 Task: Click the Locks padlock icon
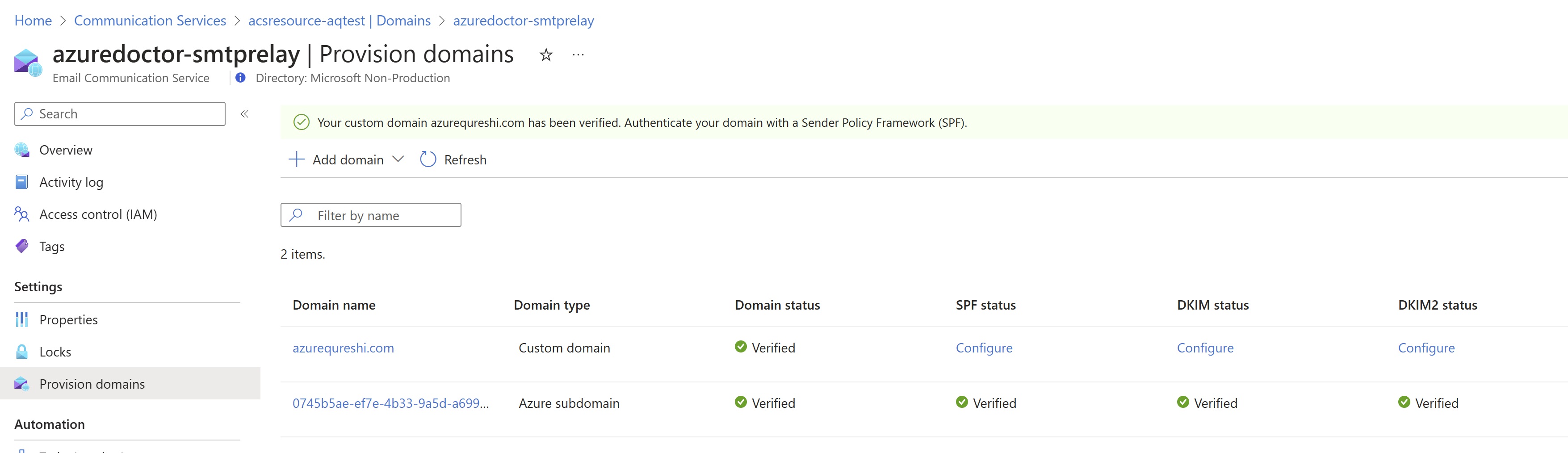tap(22, 352)
